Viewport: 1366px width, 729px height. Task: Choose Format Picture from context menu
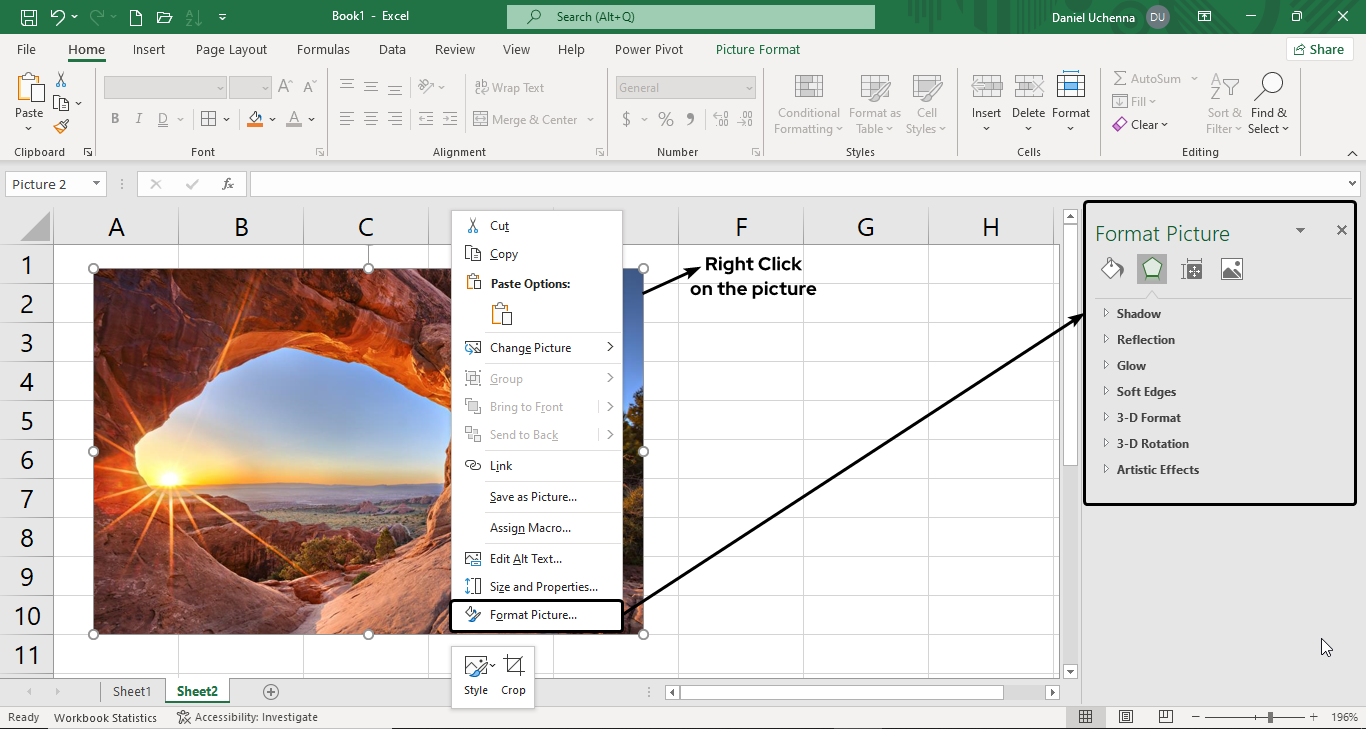[533, 615]
